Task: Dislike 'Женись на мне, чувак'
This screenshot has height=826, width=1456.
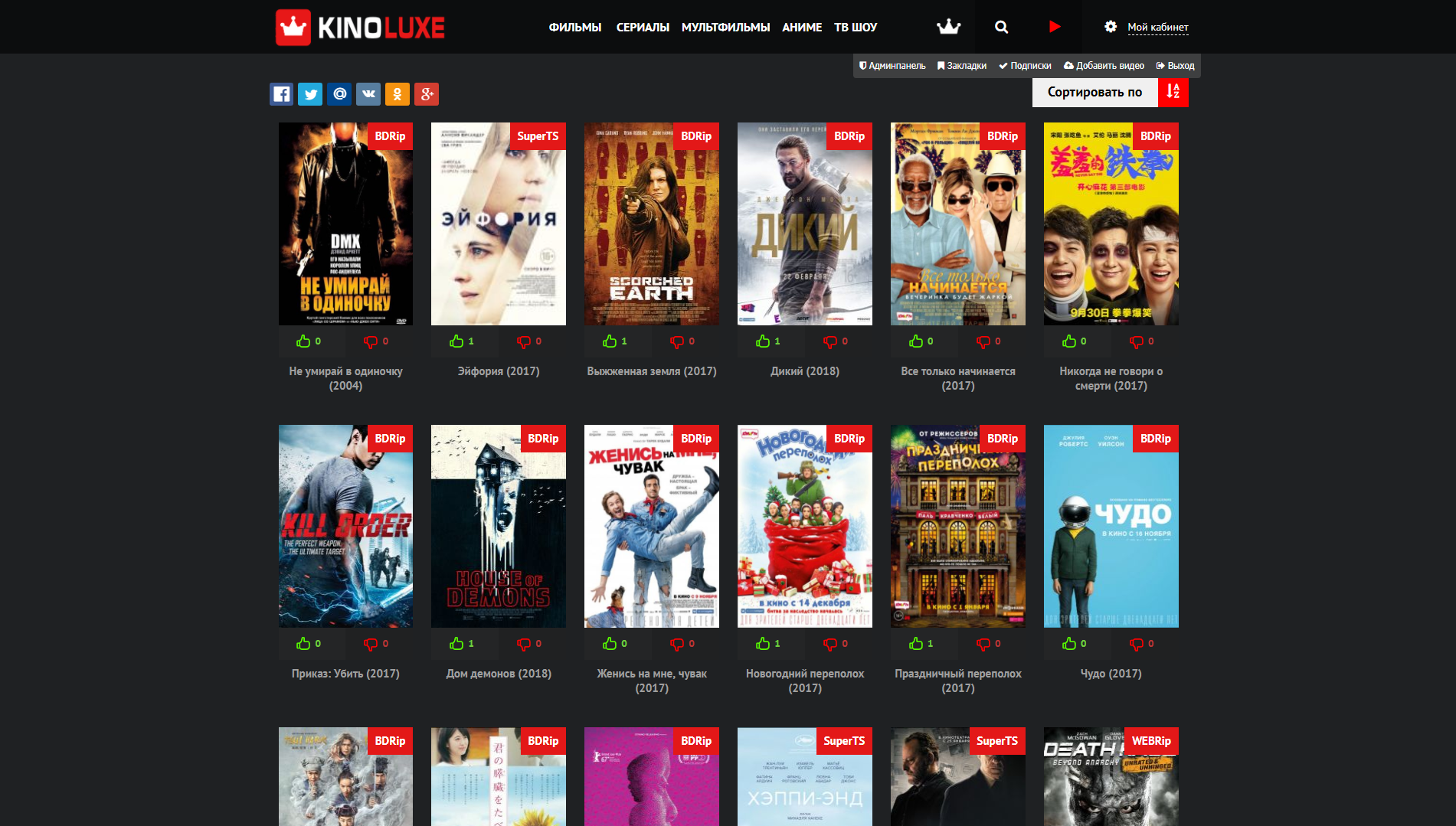Action: click(x=678, y=644)
